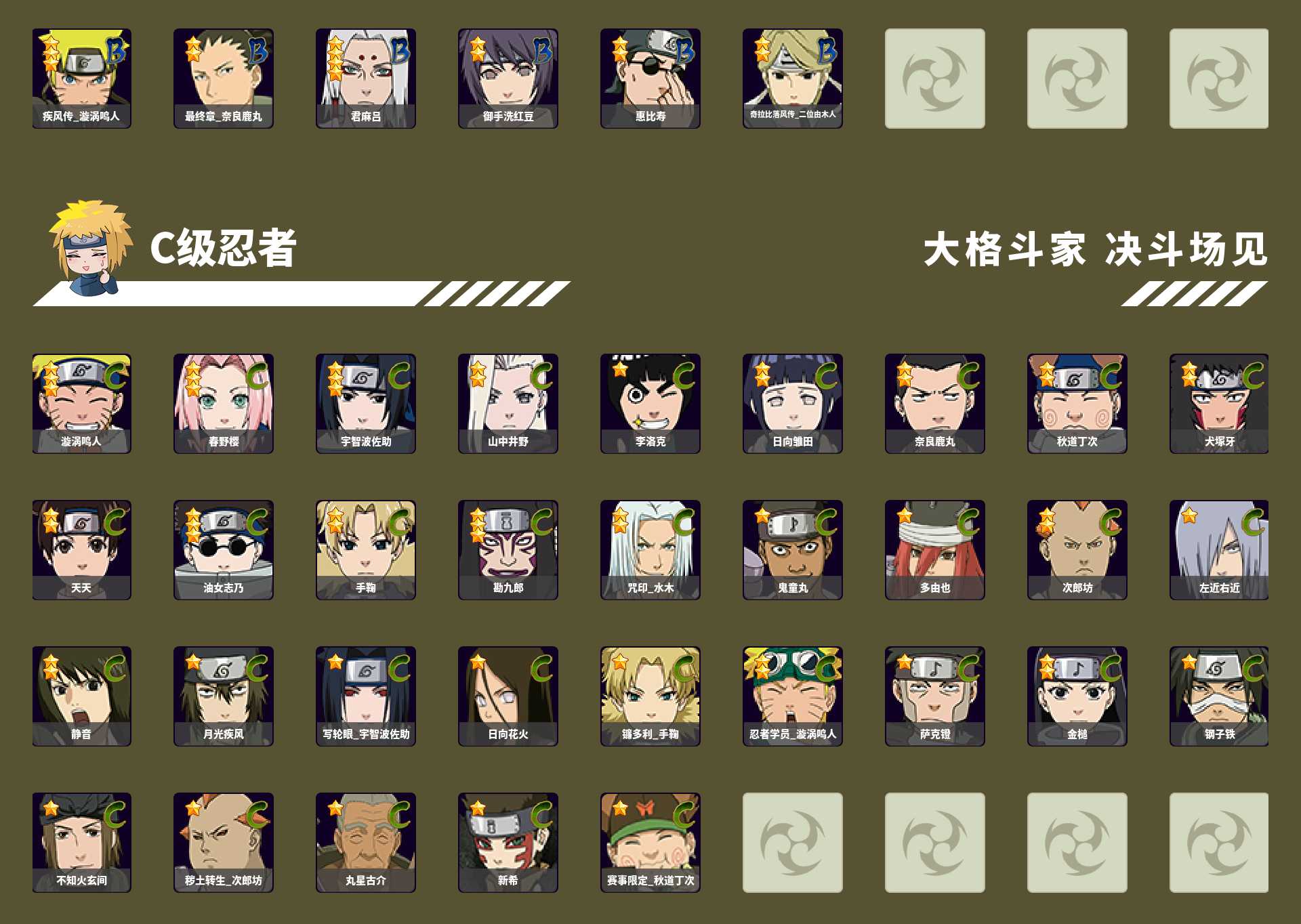The width and height of the screenshot is (1301, 924).
Task: Choose the 勘九郎 face-paint ninja icon
Action: pyautogui.click(x=508, y=550)
